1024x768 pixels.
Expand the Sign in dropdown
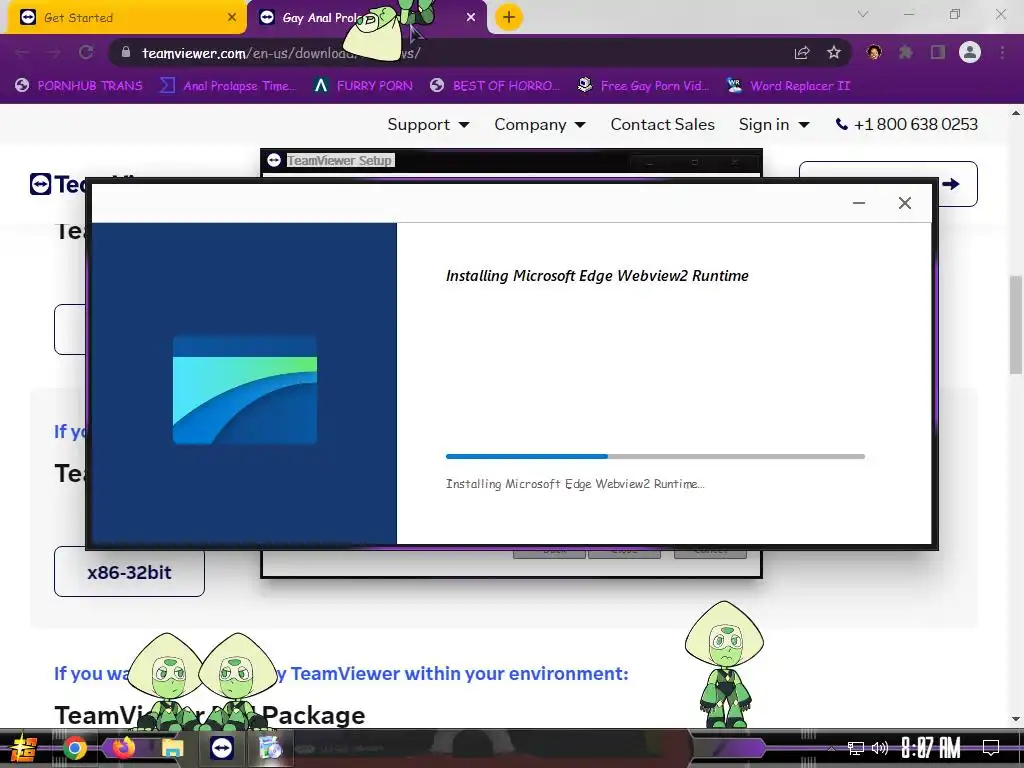pos(774,124)
